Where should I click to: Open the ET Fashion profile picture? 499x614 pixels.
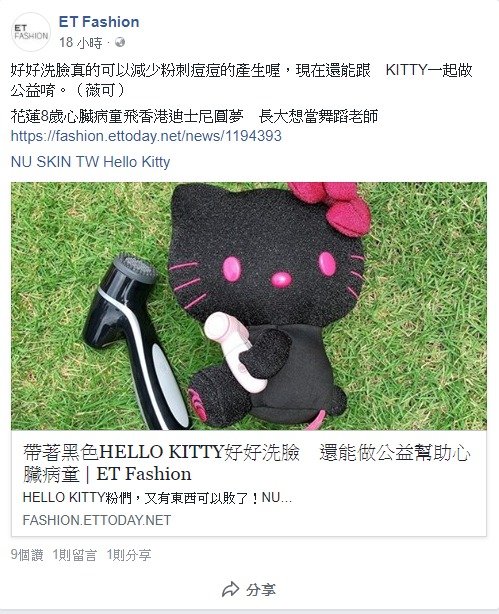click(x=31, y=32)
